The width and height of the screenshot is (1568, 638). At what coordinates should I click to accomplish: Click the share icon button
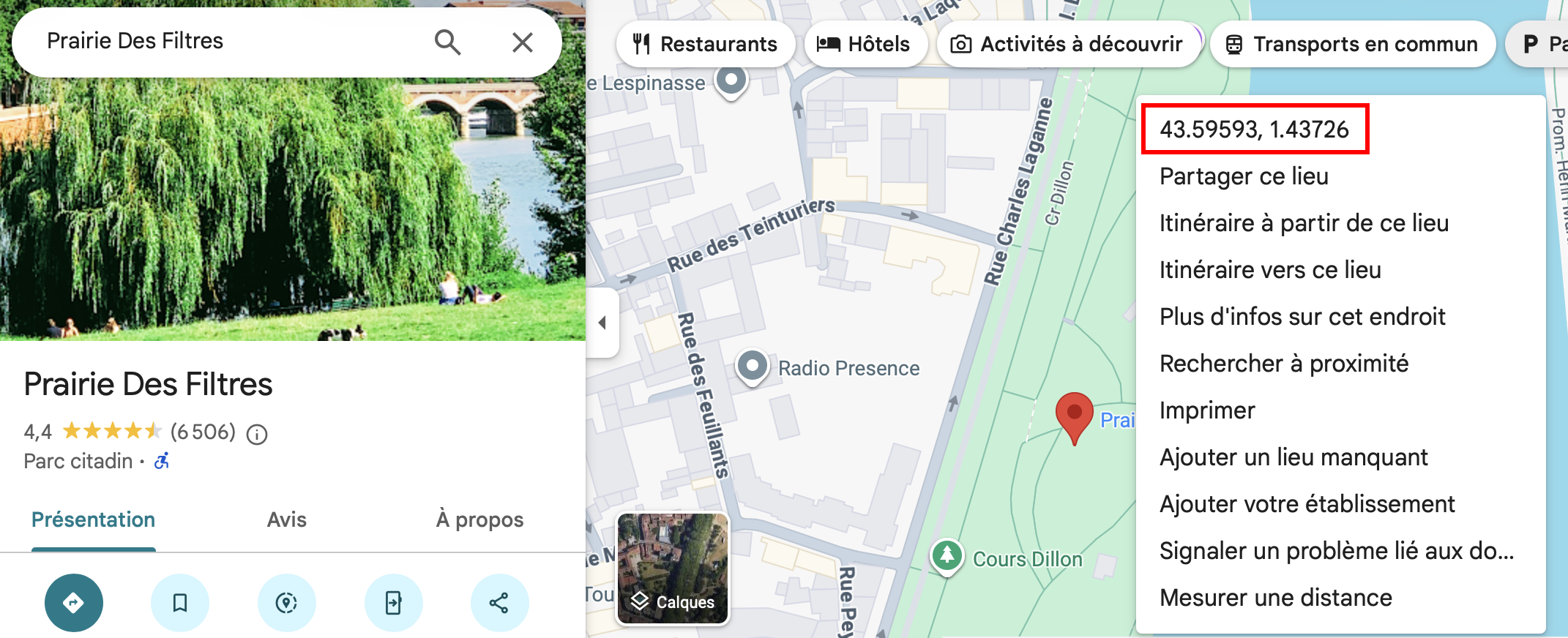click(499, 603)
